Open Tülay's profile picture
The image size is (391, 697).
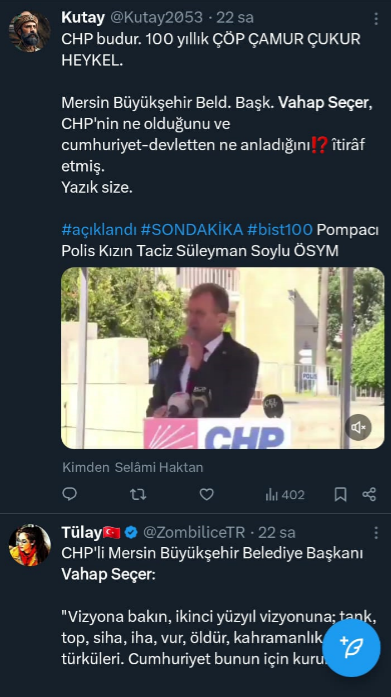30,545
